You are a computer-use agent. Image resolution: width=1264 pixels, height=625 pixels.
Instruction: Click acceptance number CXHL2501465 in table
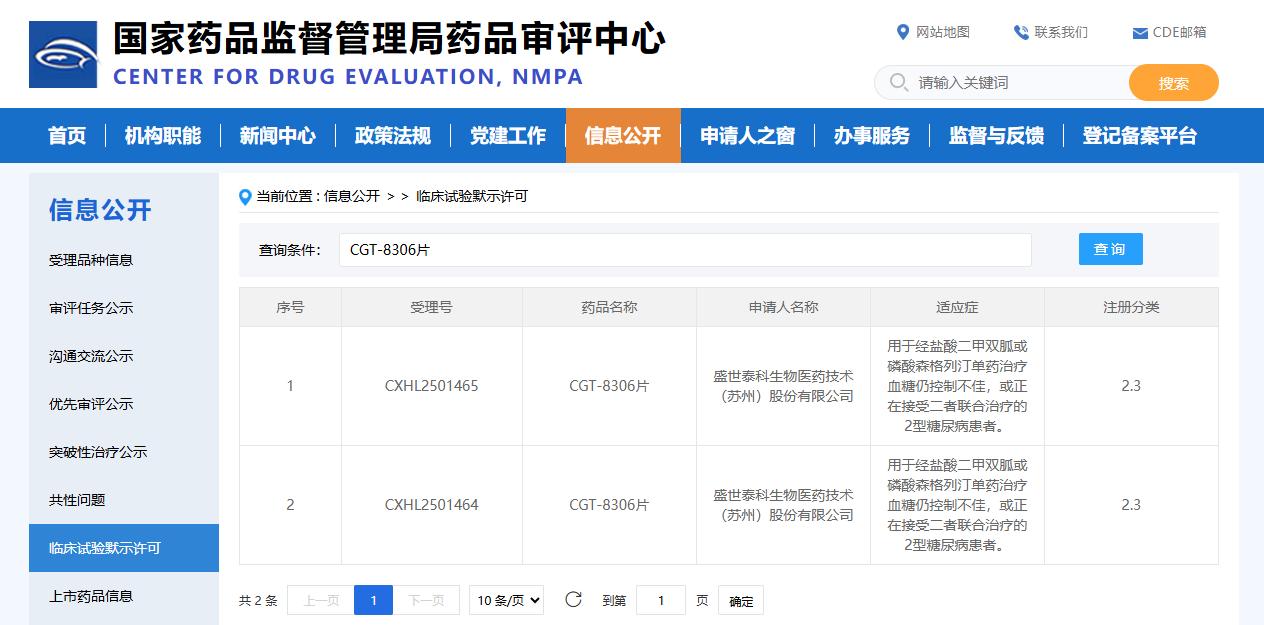coord(431,386)
